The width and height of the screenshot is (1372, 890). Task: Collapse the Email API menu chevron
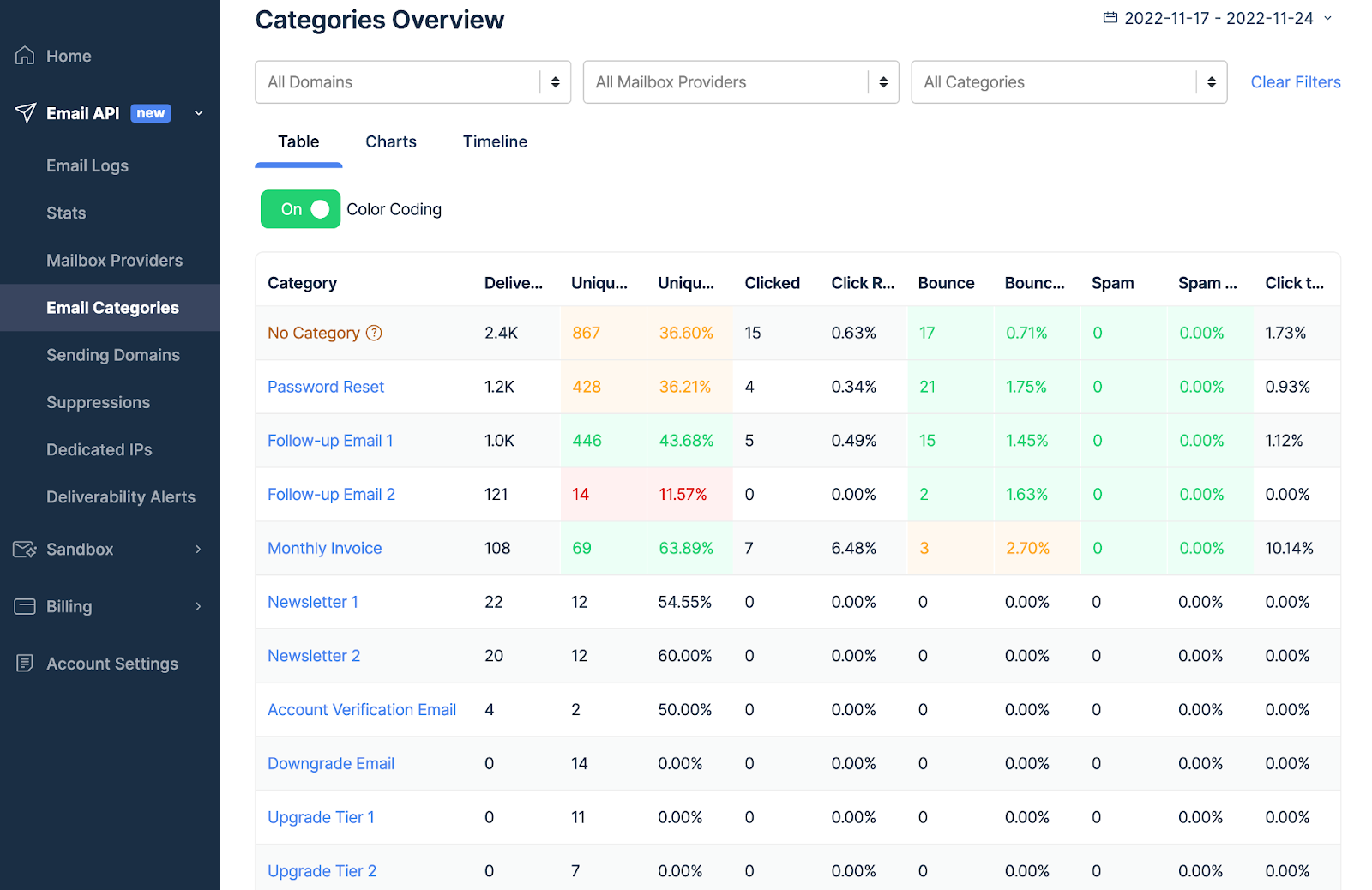coord(199,113)
